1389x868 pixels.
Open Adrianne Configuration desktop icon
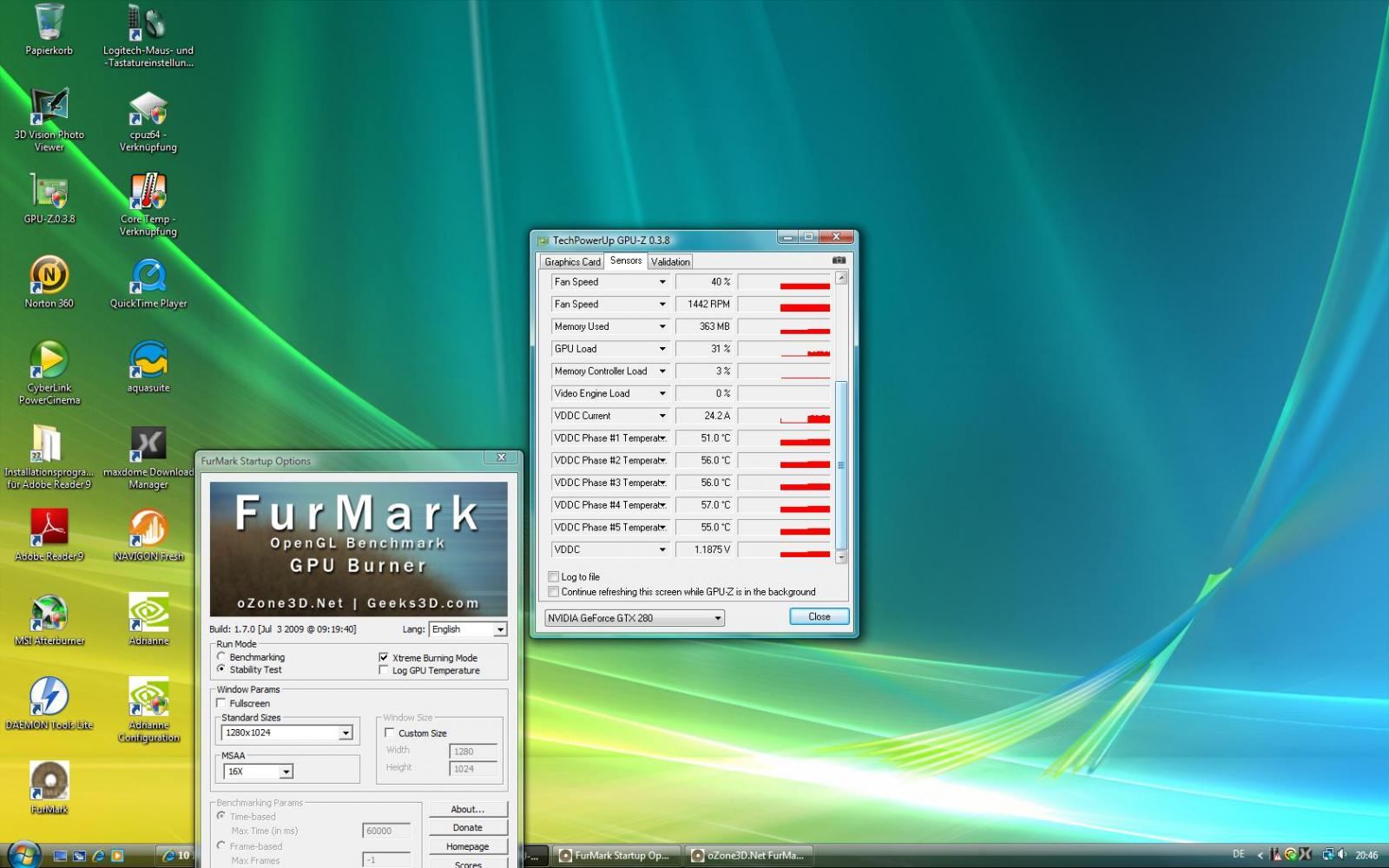(148, 695)
